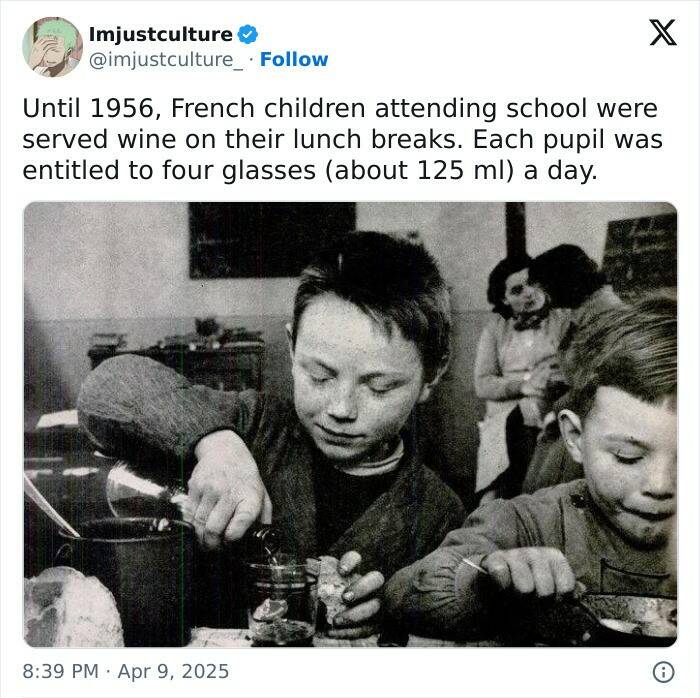Click the dark metal pot in the photo
The width and height of the screenshot is (700, 698).
[129, 580]
